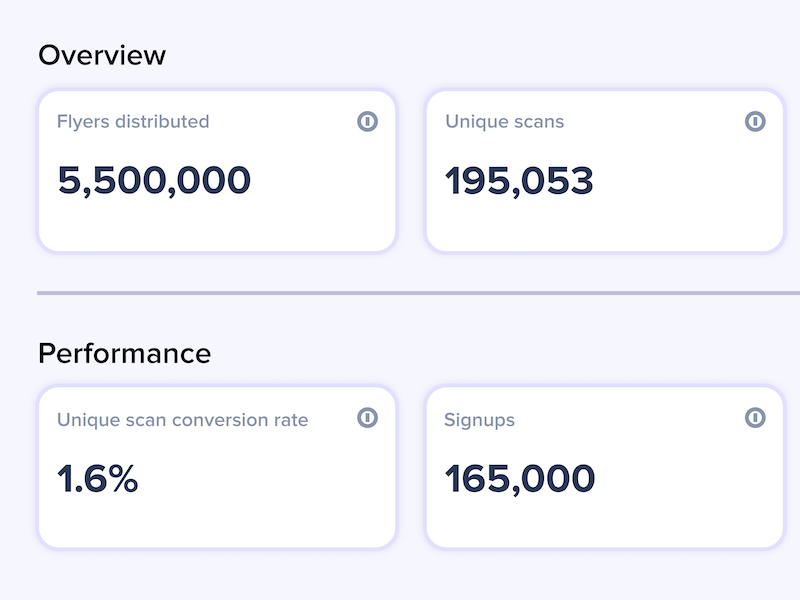Show info for Unique scan conversion rate
This screenshot has height=600, width=800.
coord(367,417)
